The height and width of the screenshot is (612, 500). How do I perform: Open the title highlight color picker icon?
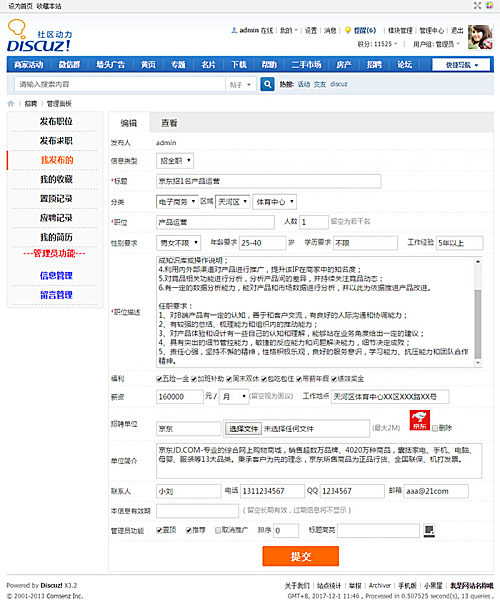(429, 530)
